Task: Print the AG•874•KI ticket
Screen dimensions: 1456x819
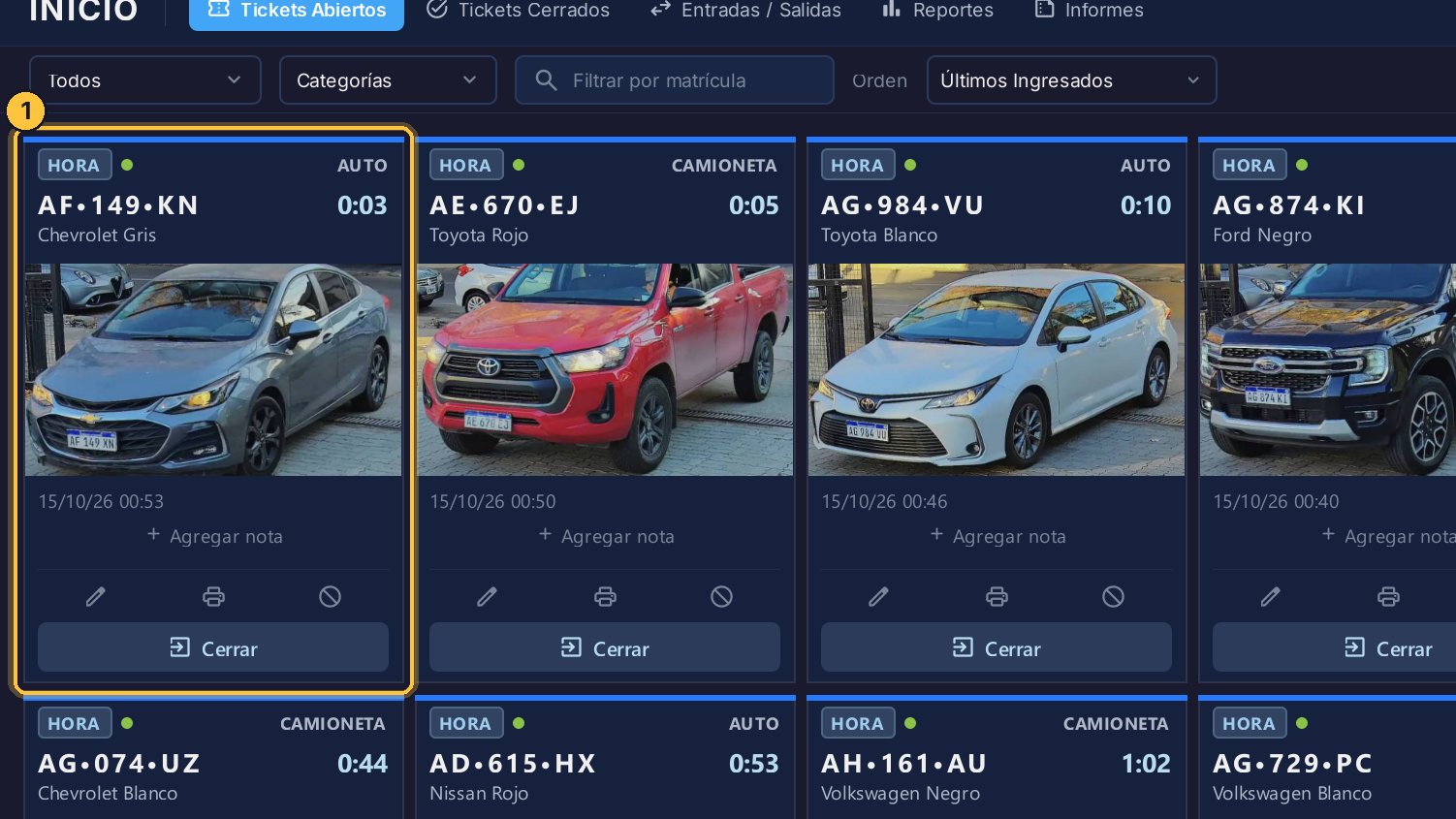Action: [1388, 596]
